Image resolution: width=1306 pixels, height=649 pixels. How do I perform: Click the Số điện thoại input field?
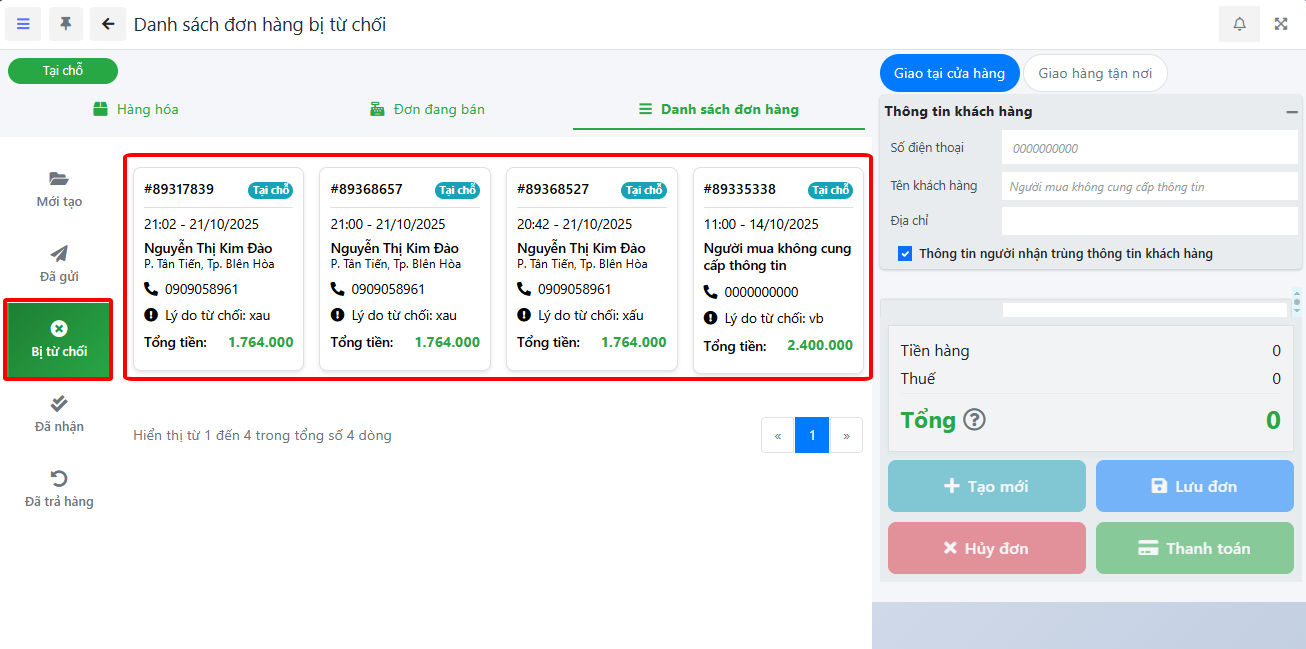pos(1149,148)
